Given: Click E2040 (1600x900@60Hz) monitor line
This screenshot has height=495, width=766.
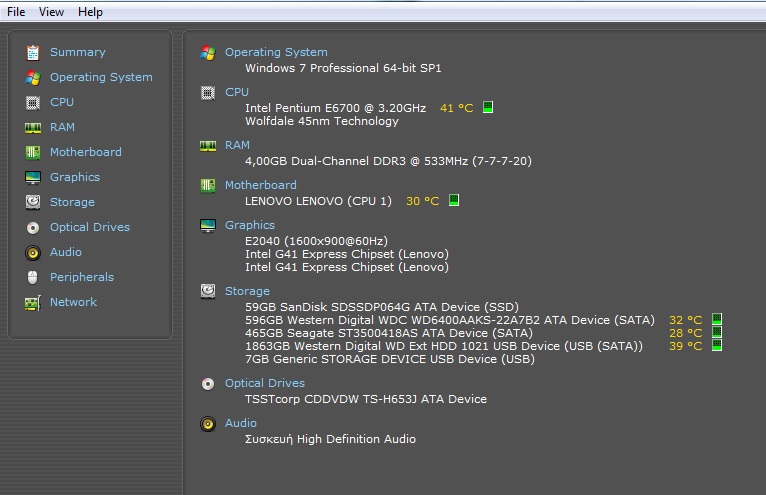Looking at the screenshot, I should click(317, 241).
